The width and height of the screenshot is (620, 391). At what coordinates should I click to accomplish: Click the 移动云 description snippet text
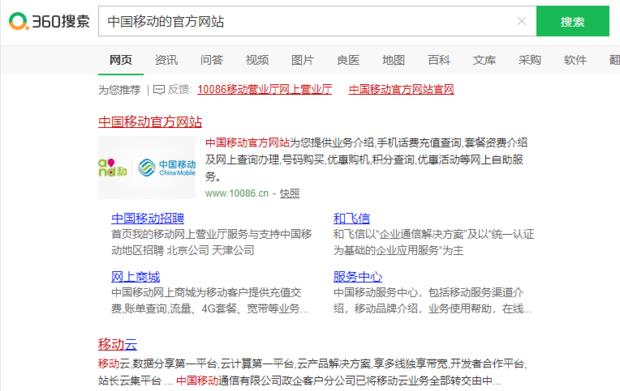tap(312, 372)
